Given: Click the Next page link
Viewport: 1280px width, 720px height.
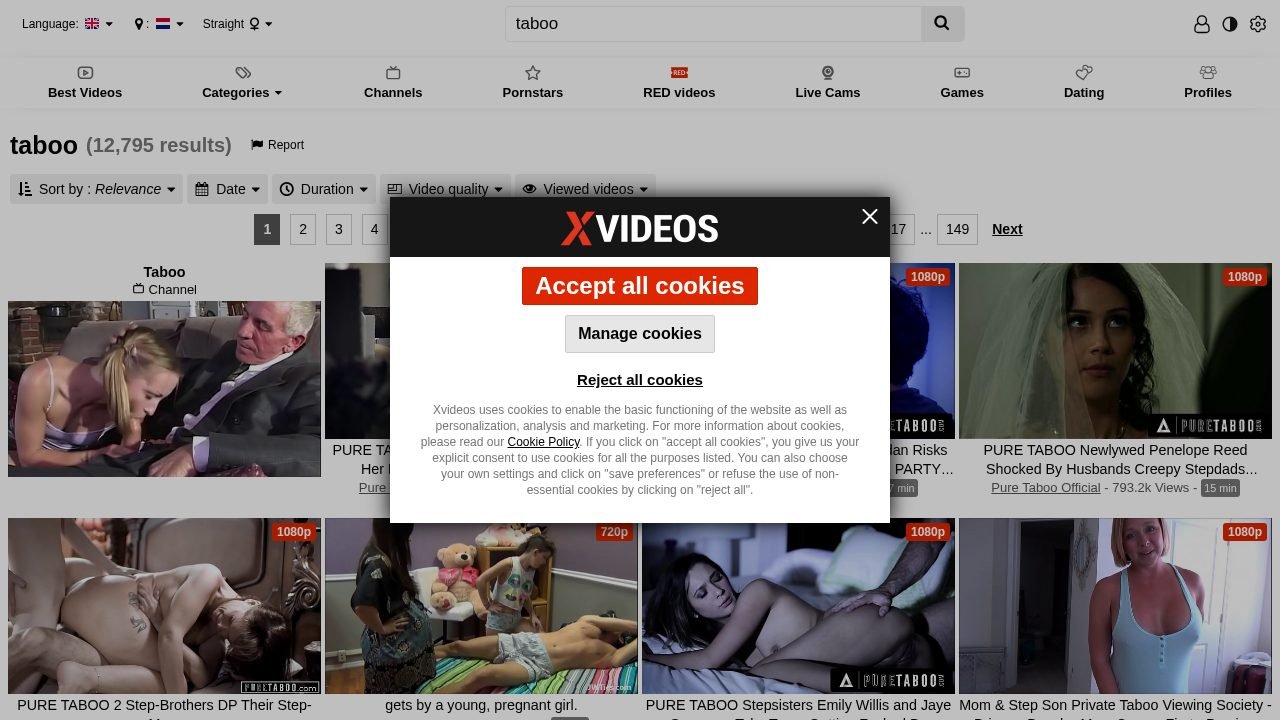Looking at the screenshot, I should (x=1007, y=229).
